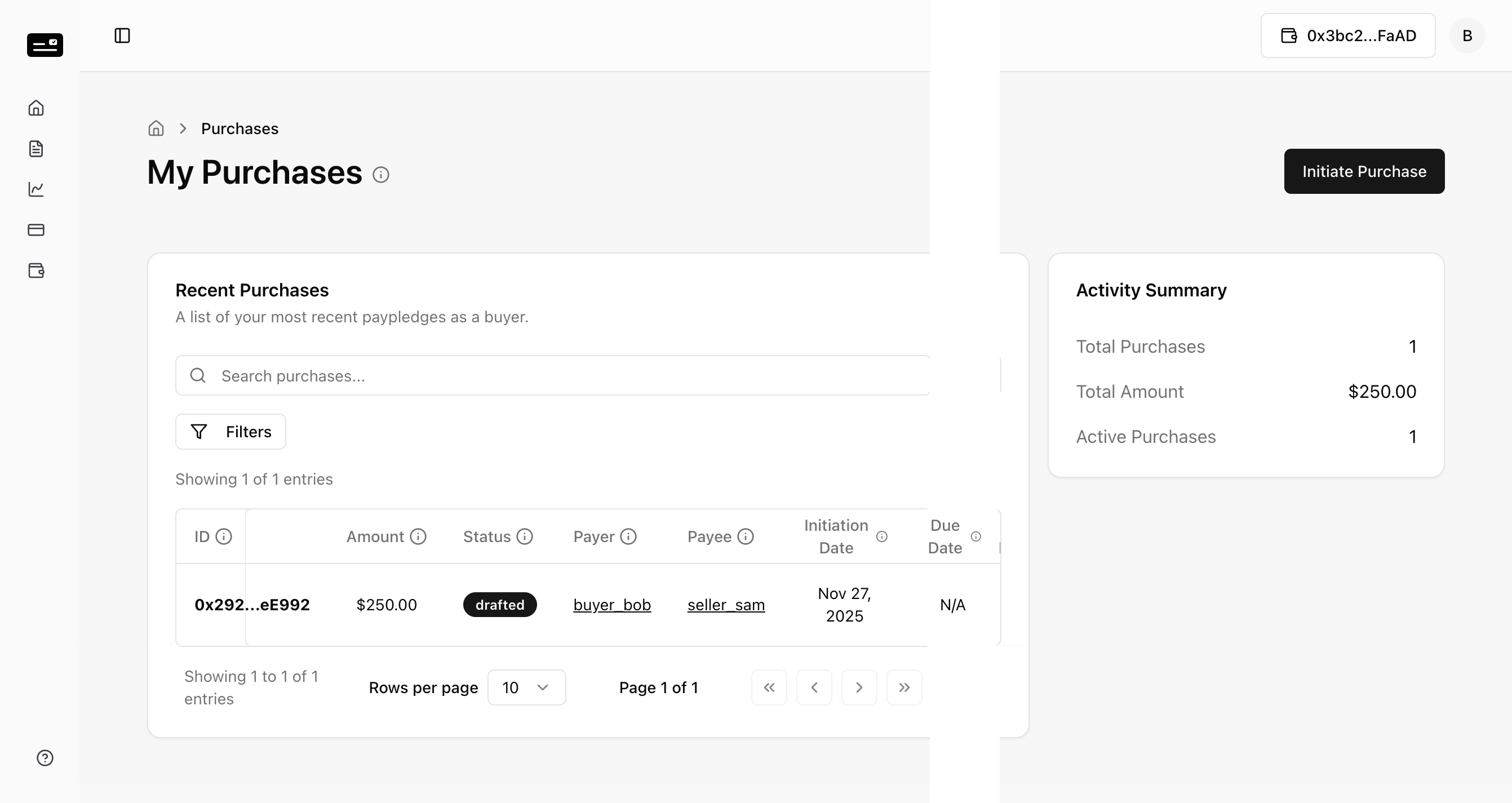
Task: Click the Purchases breadcrumb
Action: [x=240, y=128]
